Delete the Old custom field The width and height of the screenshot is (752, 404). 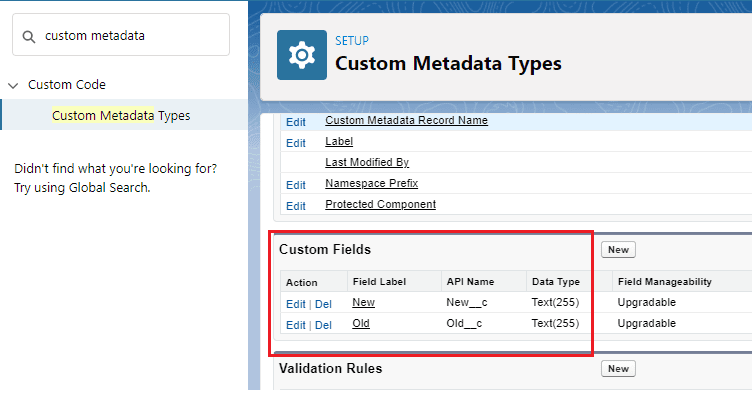(323, 325)
